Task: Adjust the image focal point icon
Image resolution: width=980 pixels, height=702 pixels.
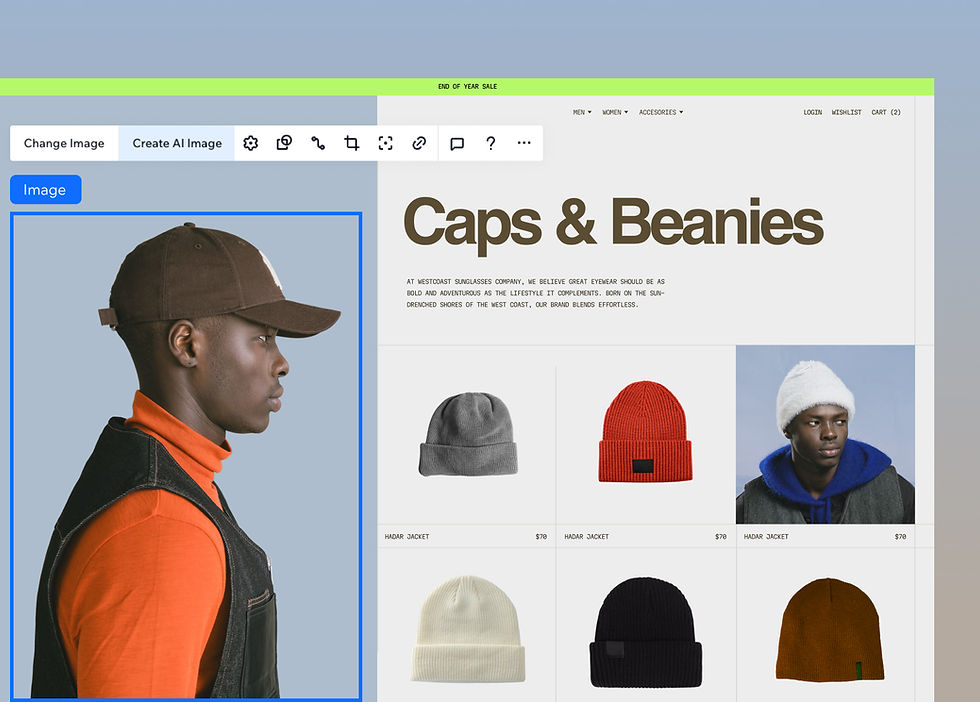Action: [385, 143]
